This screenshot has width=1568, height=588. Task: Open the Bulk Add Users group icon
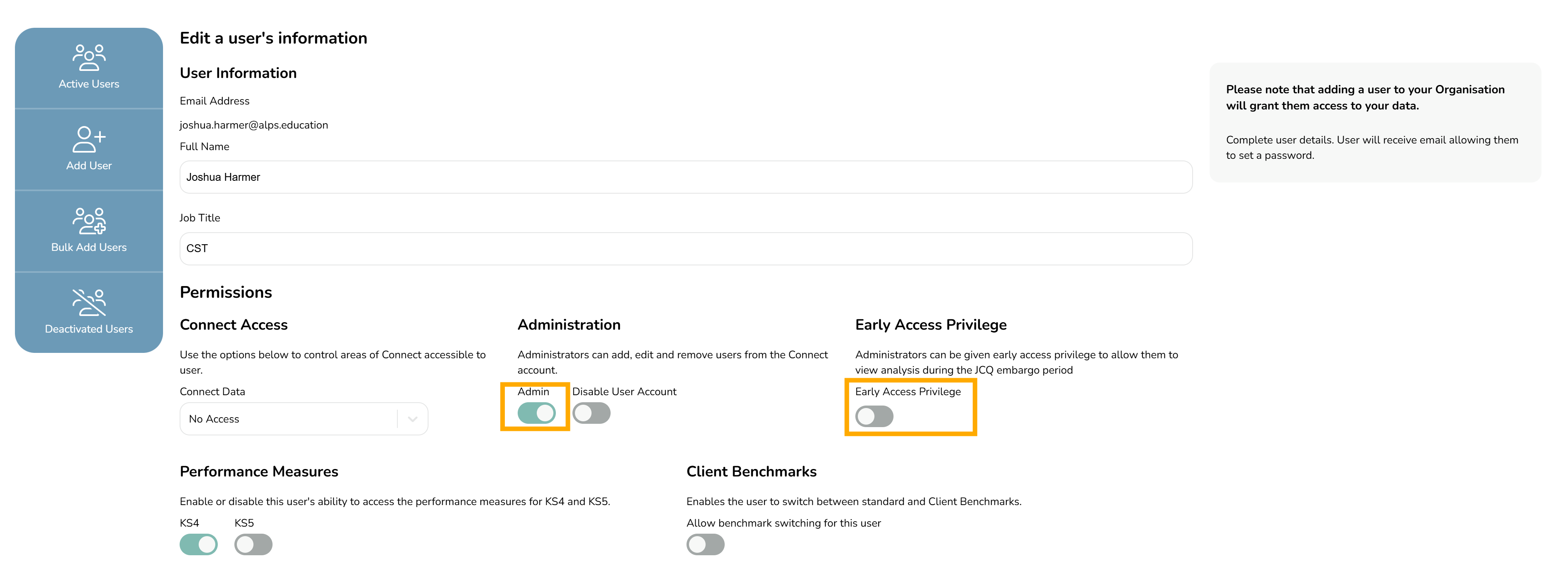pos(89,221)
